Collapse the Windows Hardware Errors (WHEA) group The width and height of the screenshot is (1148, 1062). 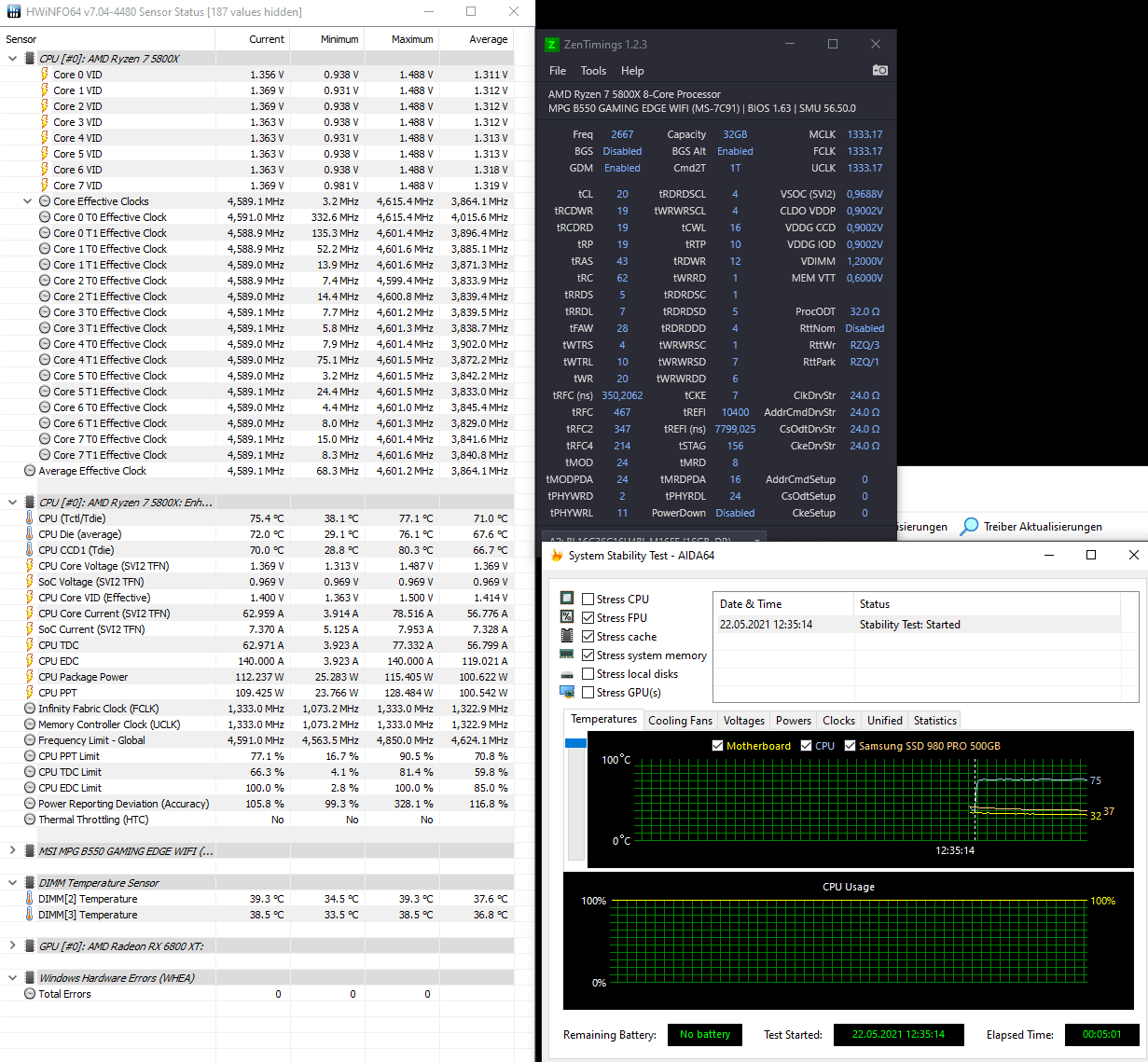(12, 978)
